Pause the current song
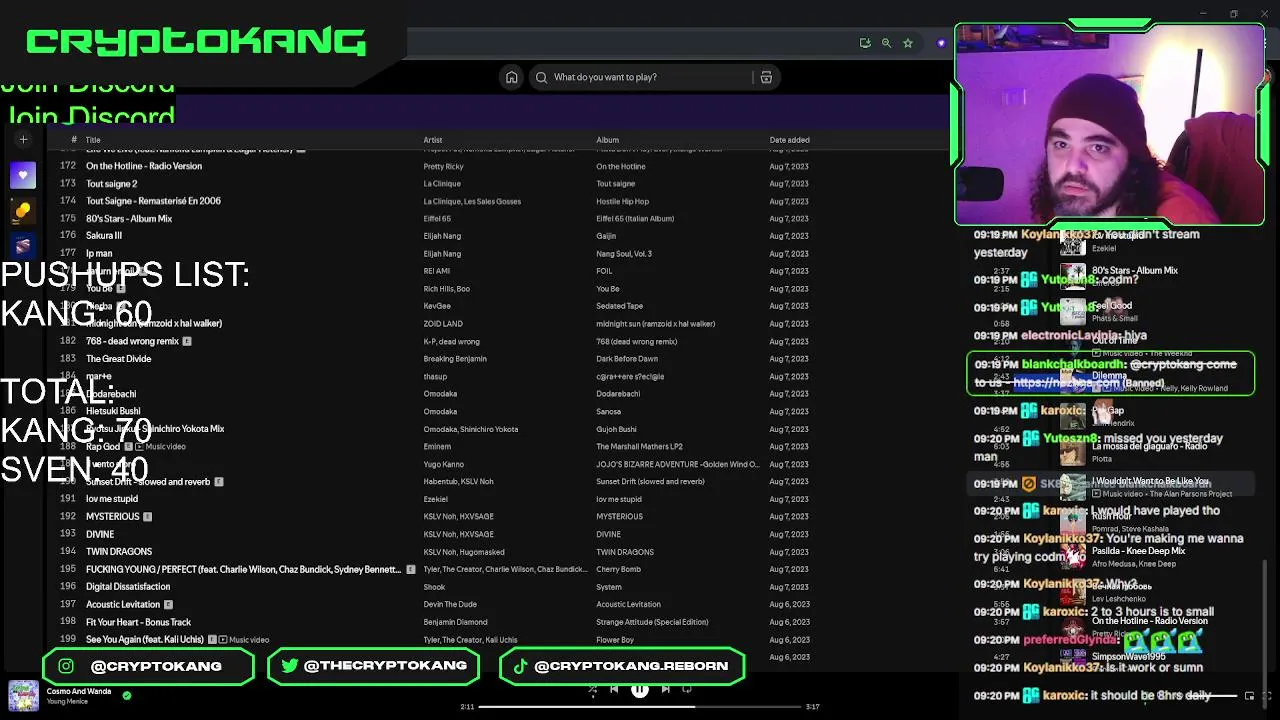The height and width of the screenshot is (720, 1280). [x=640, y=689]
